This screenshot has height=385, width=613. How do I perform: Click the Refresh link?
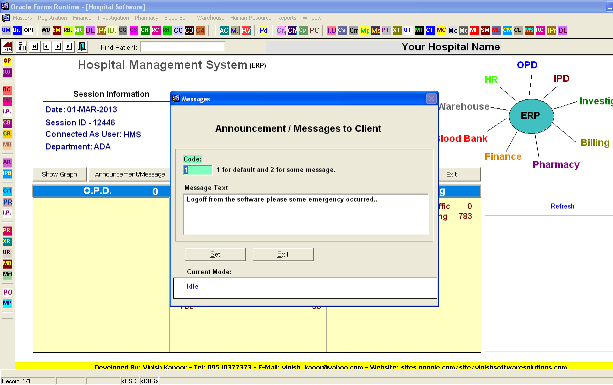(x=562, y=206)
